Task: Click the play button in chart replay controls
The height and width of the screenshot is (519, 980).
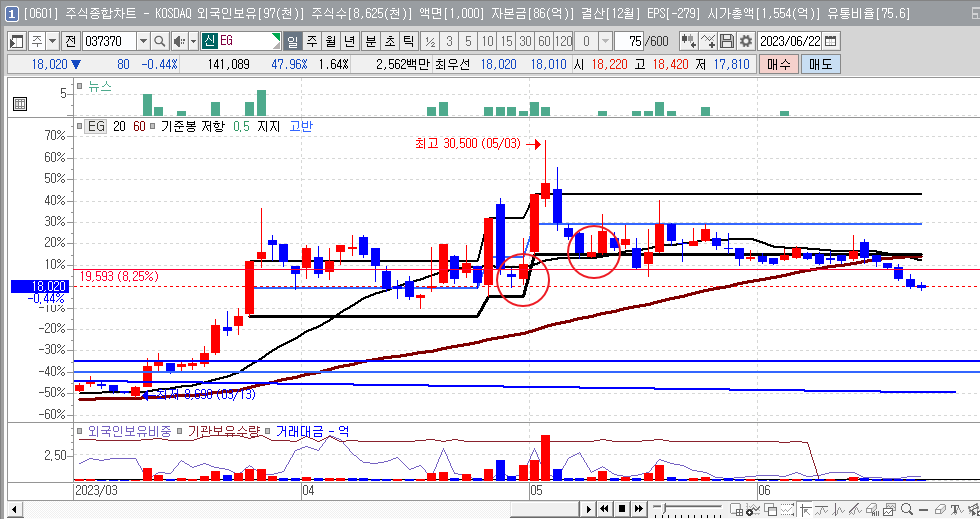Action: (588, 509)
